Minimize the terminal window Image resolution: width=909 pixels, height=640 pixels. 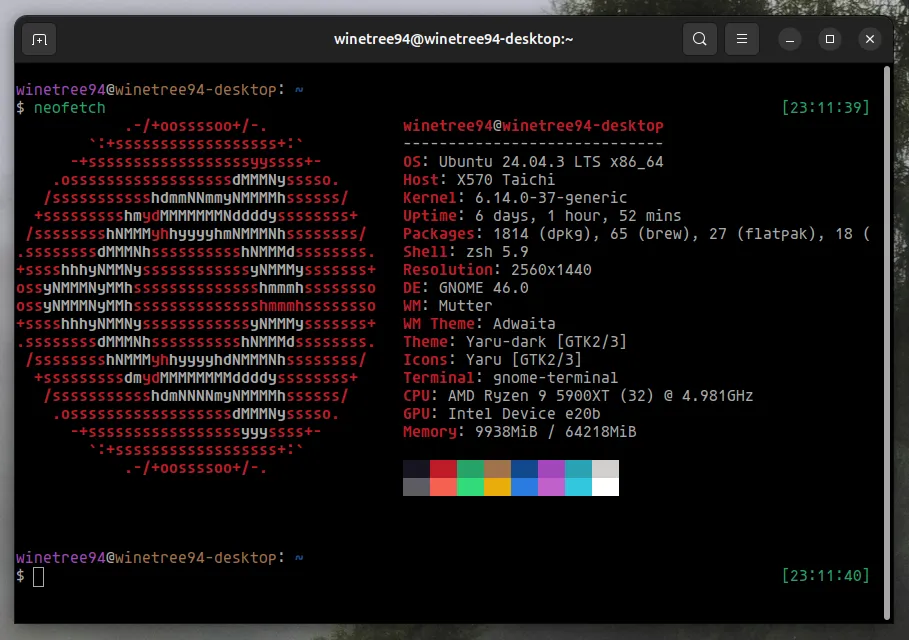coord(789,39)
